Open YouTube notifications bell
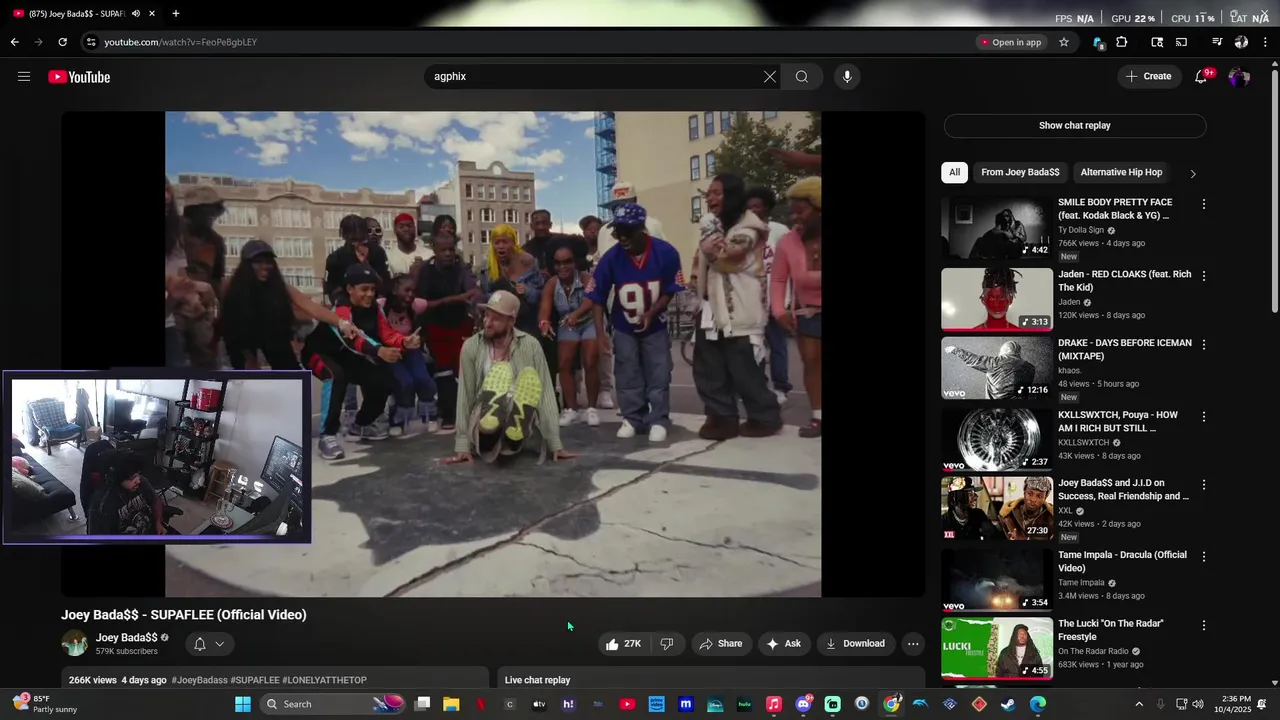1280x720 pixels. 1201,77
